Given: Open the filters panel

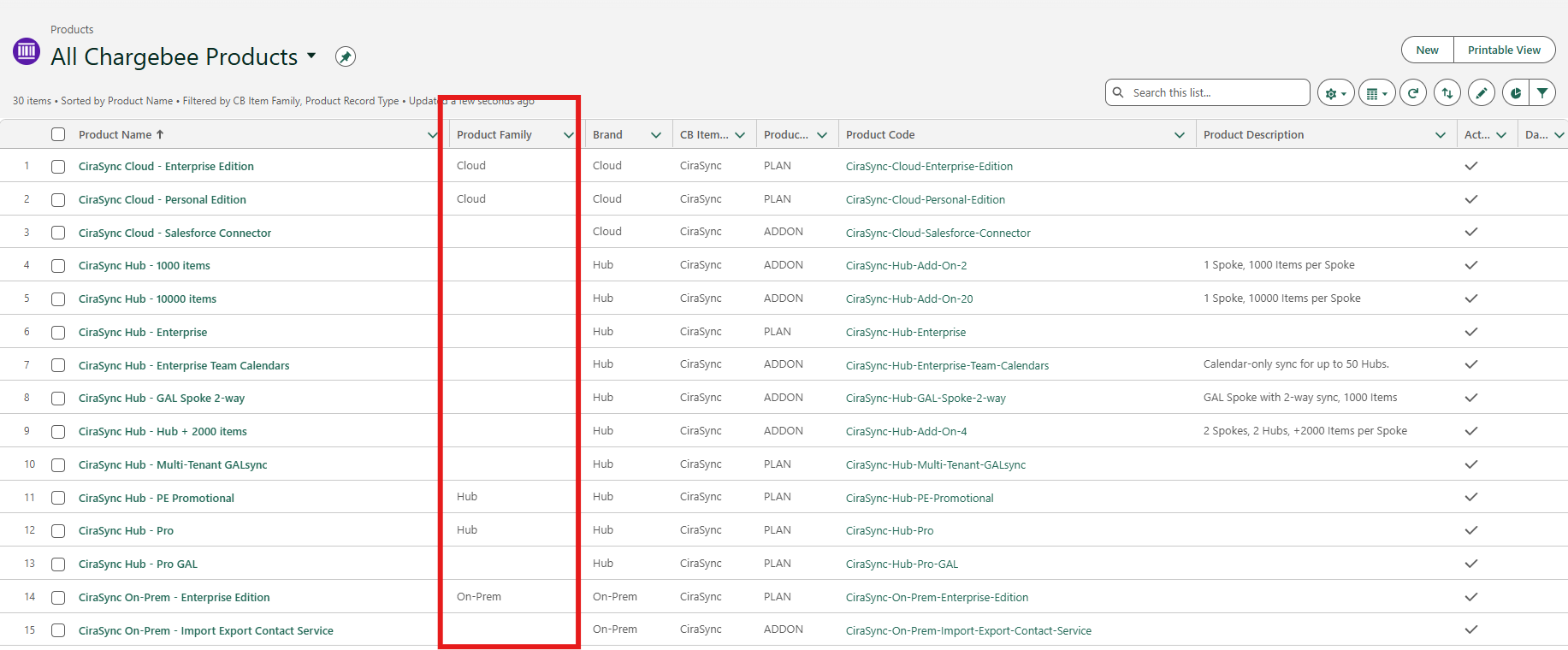Looking at the screenshot, I should [1541, 93].
